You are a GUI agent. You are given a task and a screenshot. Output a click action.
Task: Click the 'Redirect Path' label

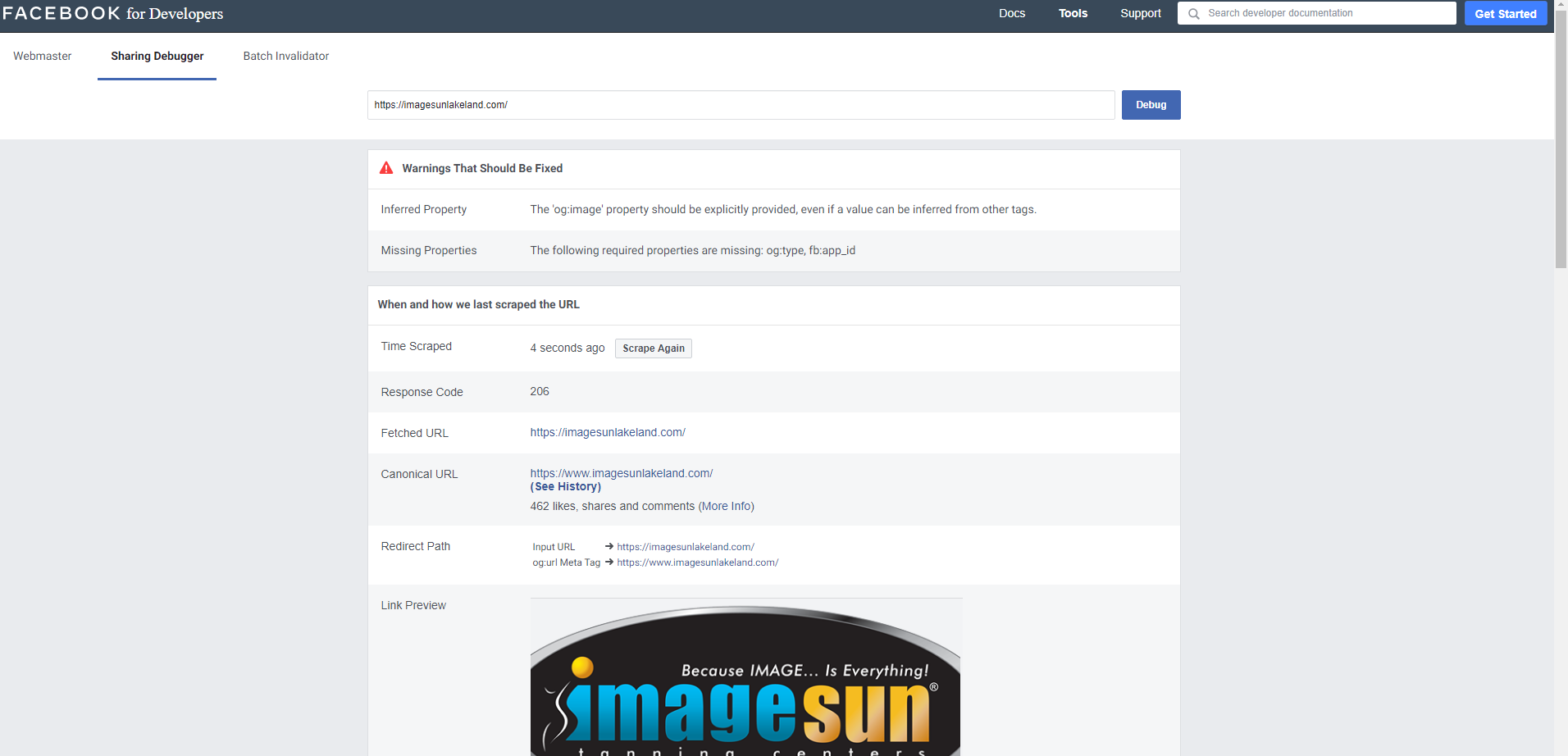click(416, 546)
